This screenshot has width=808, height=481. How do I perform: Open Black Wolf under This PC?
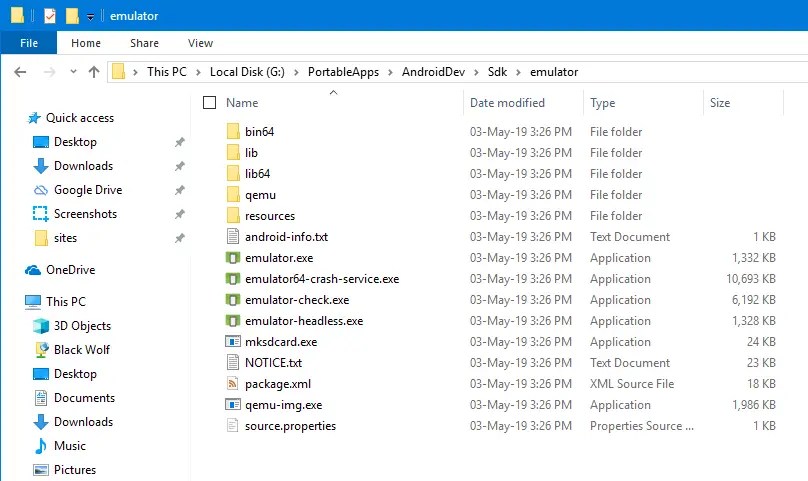click(x=72, y=350)
